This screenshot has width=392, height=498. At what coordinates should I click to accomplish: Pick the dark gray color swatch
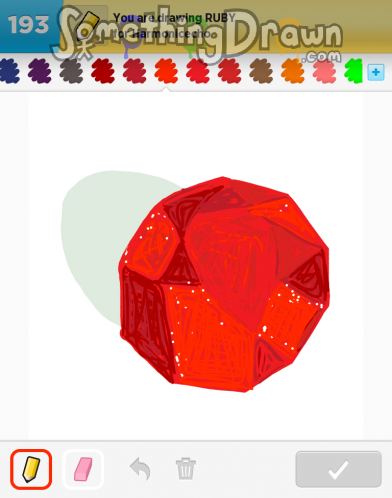point(71,71)
